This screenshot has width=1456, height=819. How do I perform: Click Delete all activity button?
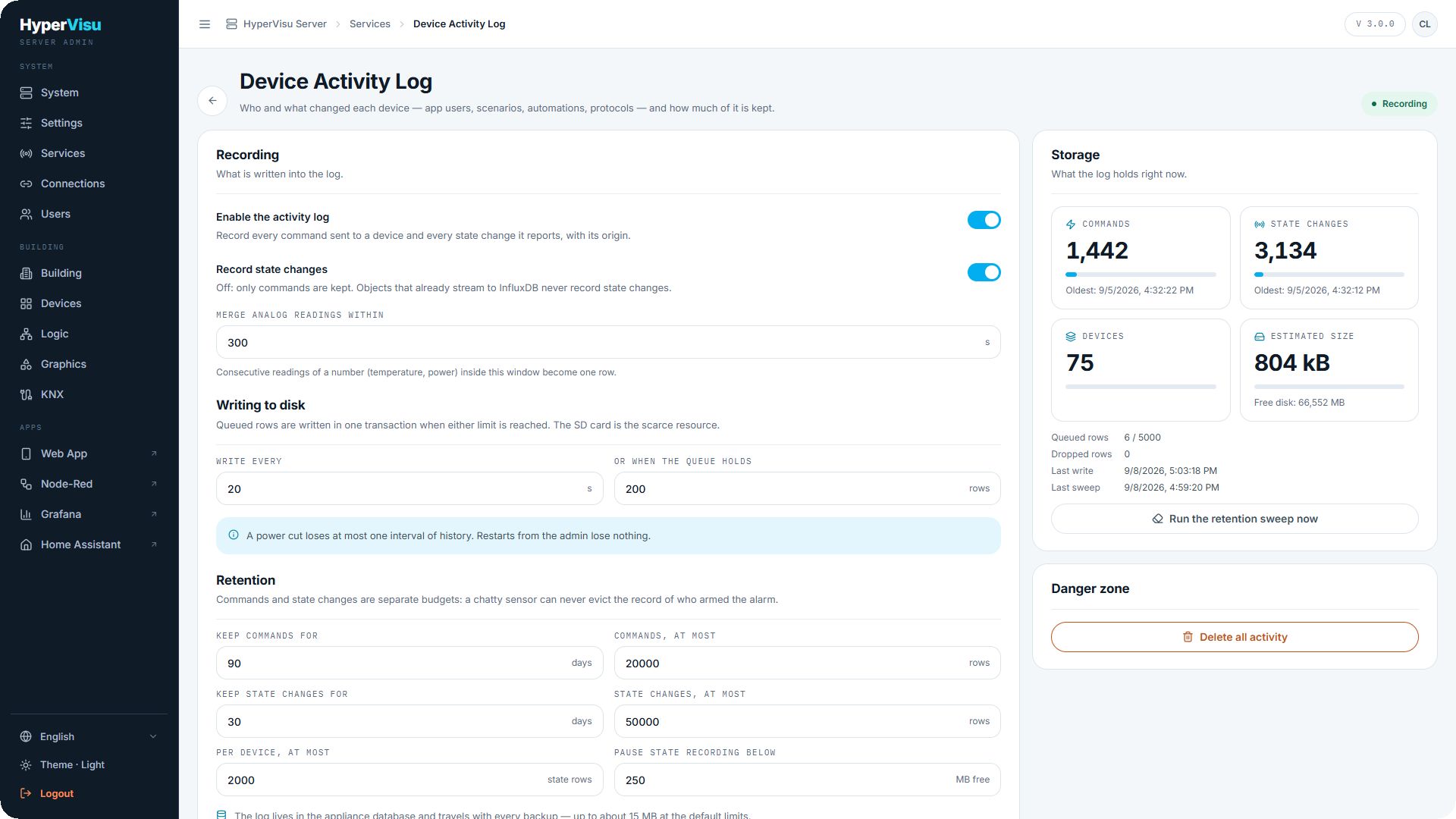[1235, 637]
